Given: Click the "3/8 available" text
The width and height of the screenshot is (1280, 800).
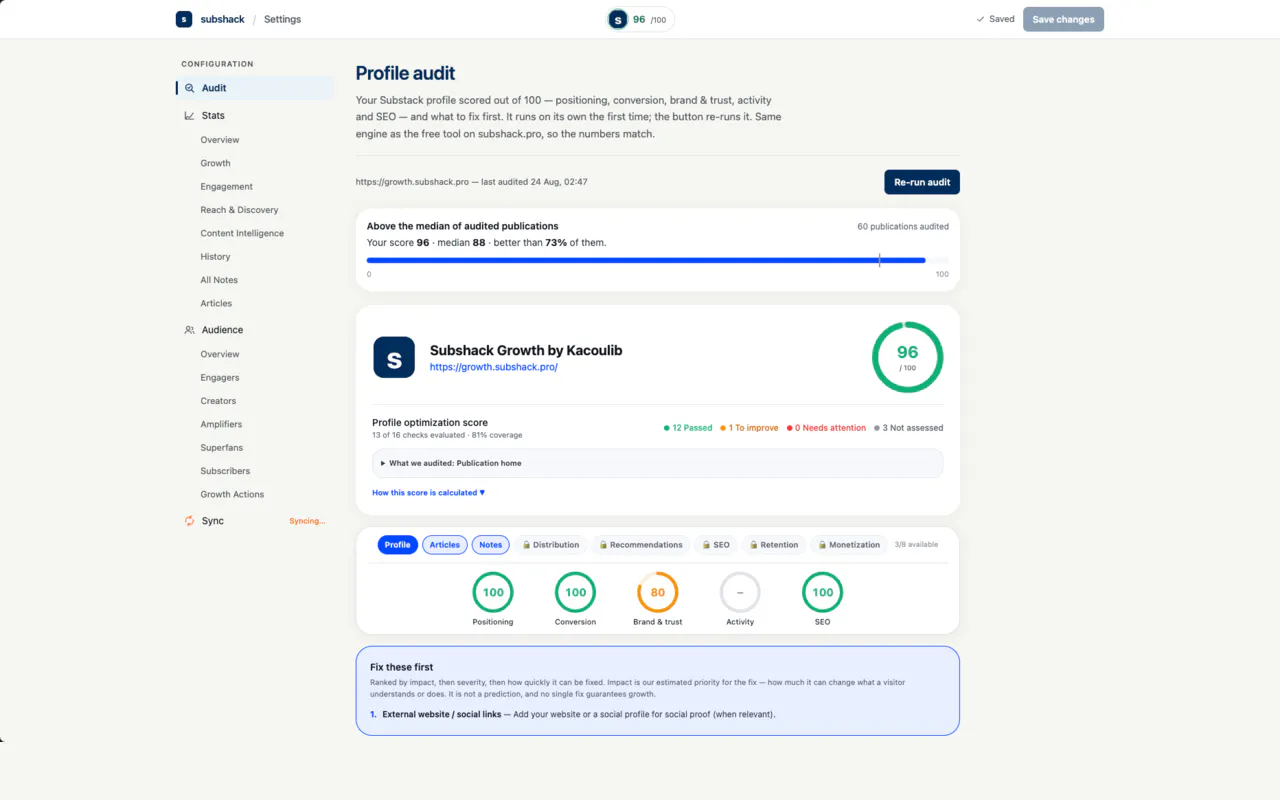Looking at the screenshot, I should 916,545.
